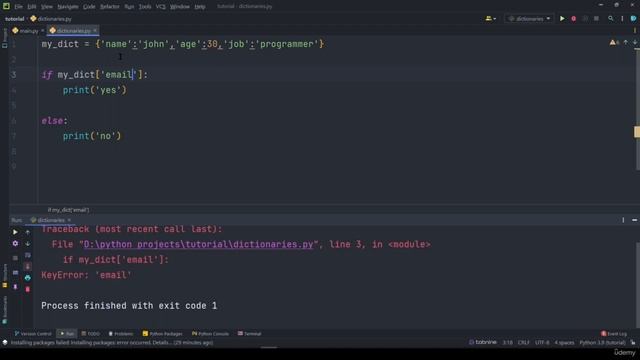
Task: Move down the stack trace arrow
Action: [28, 243]
